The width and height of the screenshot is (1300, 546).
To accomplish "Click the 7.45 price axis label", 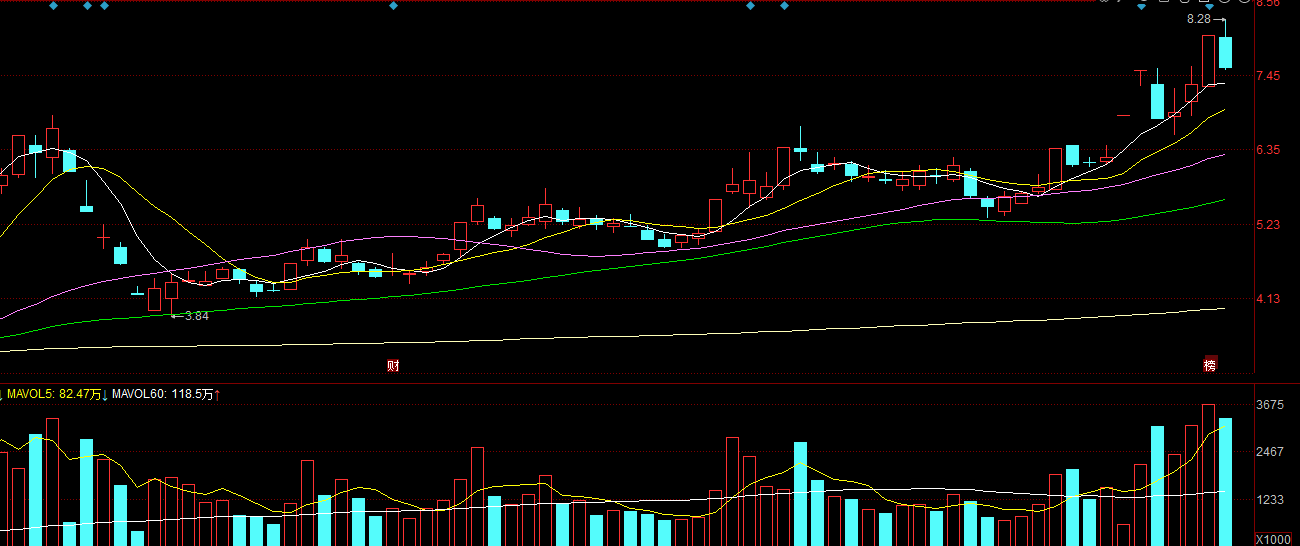I will pos(1268,76).
